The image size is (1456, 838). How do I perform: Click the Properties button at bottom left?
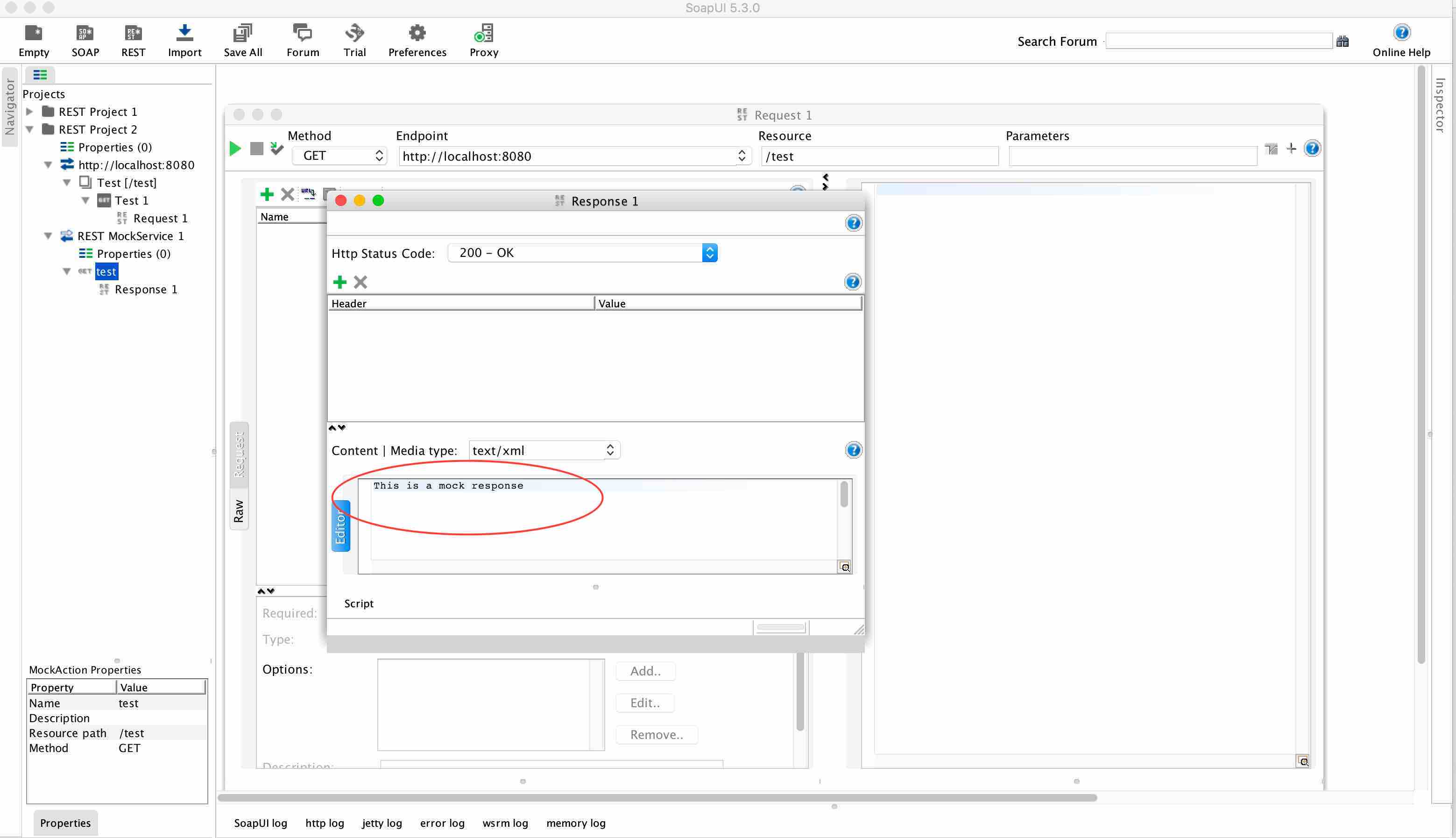[65, 823]
